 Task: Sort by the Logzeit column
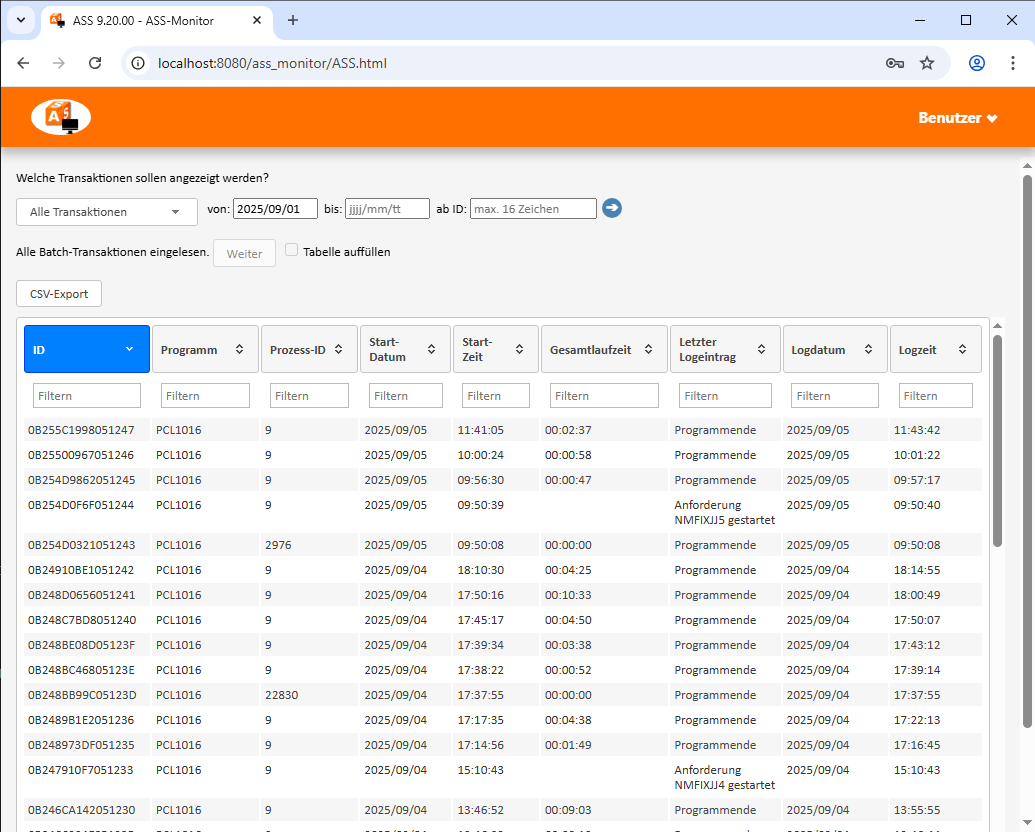935,349
